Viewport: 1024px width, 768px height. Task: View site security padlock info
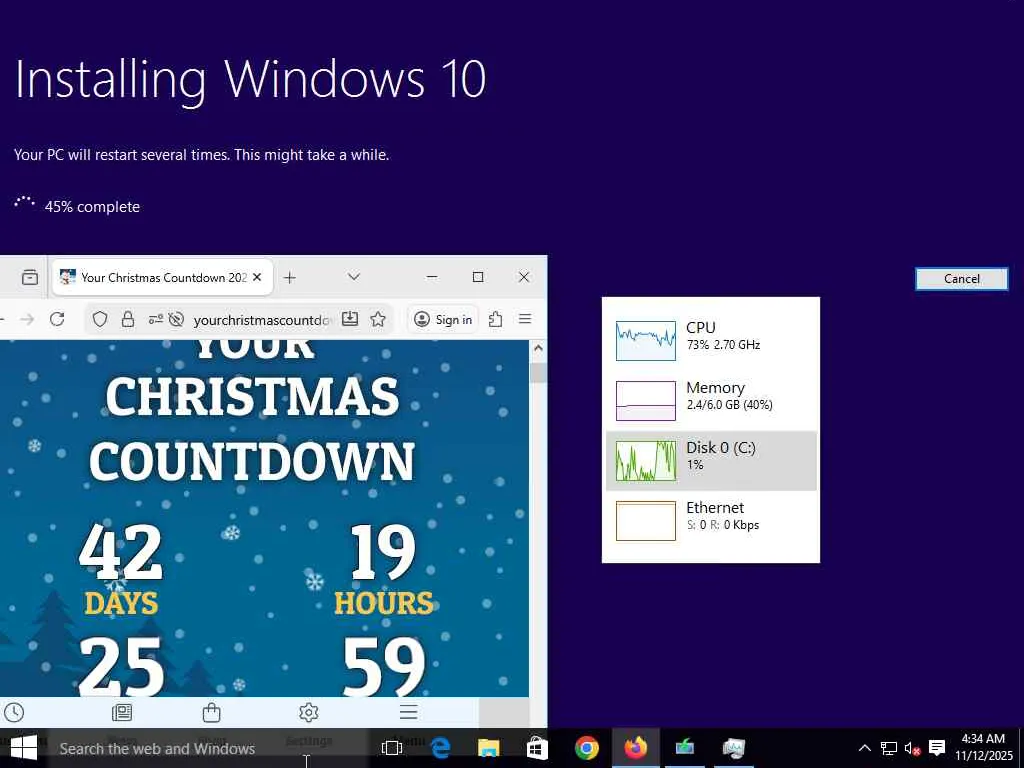[128, 319]
